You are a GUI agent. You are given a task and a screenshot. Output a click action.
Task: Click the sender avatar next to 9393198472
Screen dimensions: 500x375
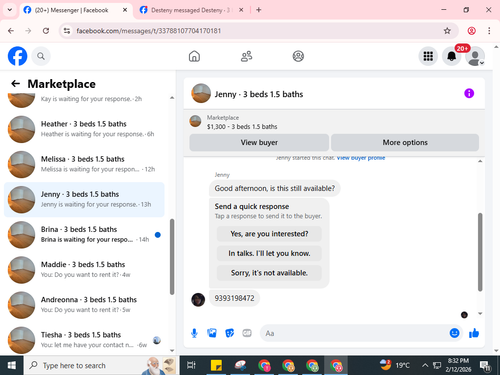pos(198,300)
